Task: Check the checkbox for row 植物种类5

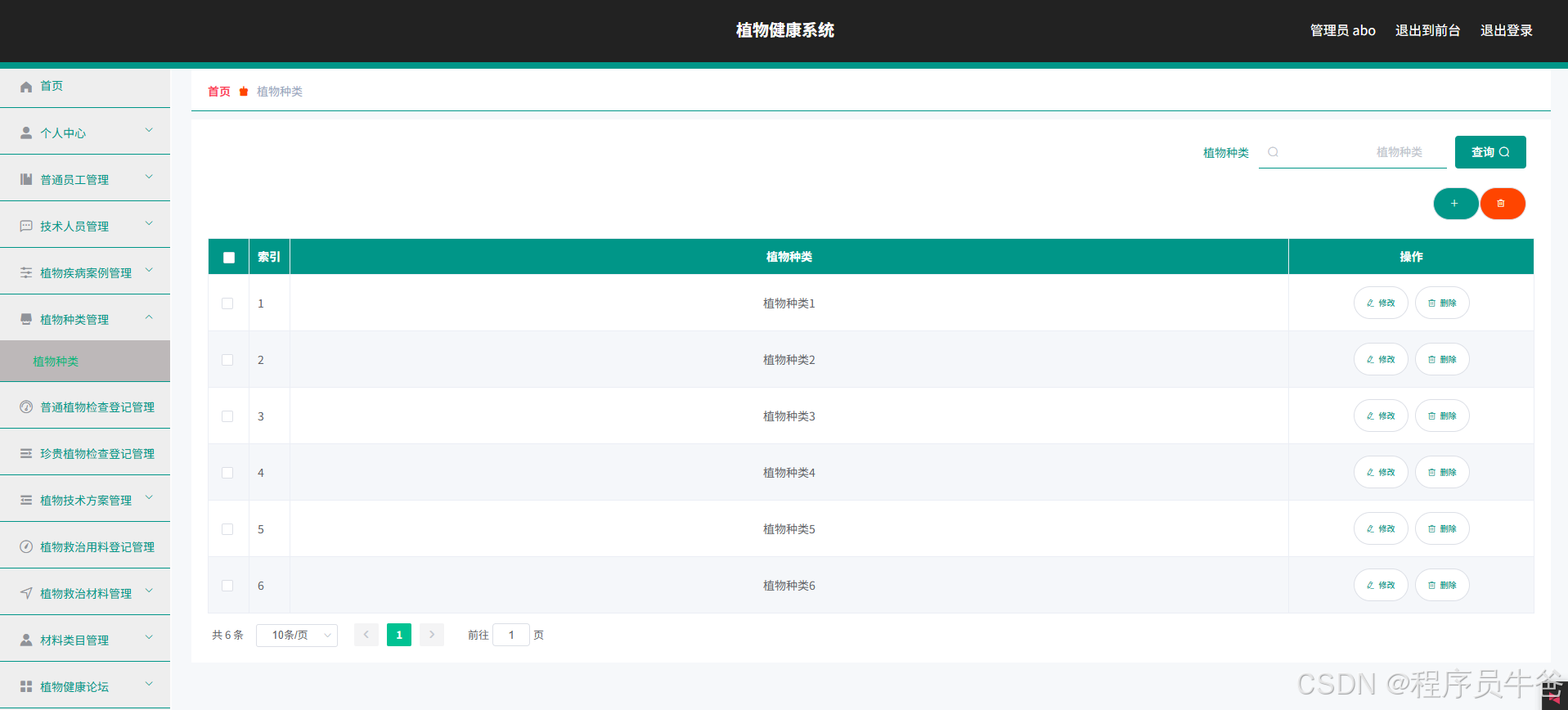Action: click(x=227, y=529)
